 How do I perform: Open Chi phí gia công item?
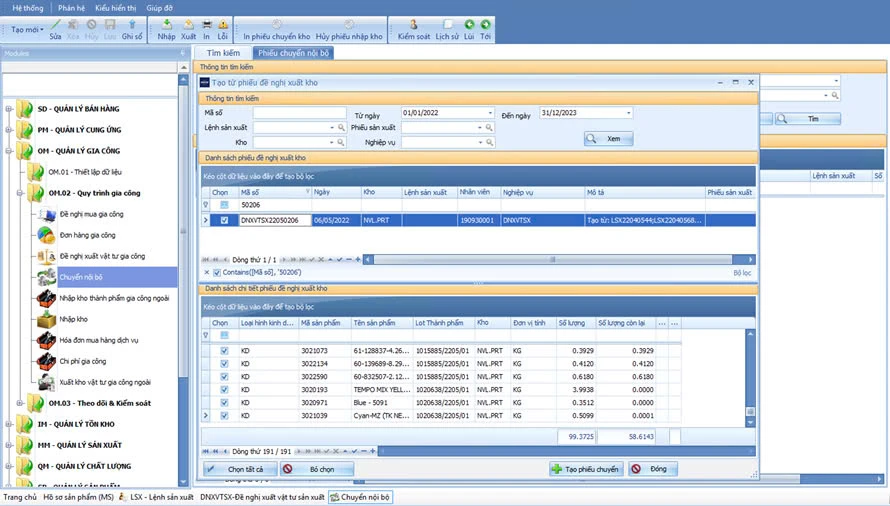[x=82, y=361]
